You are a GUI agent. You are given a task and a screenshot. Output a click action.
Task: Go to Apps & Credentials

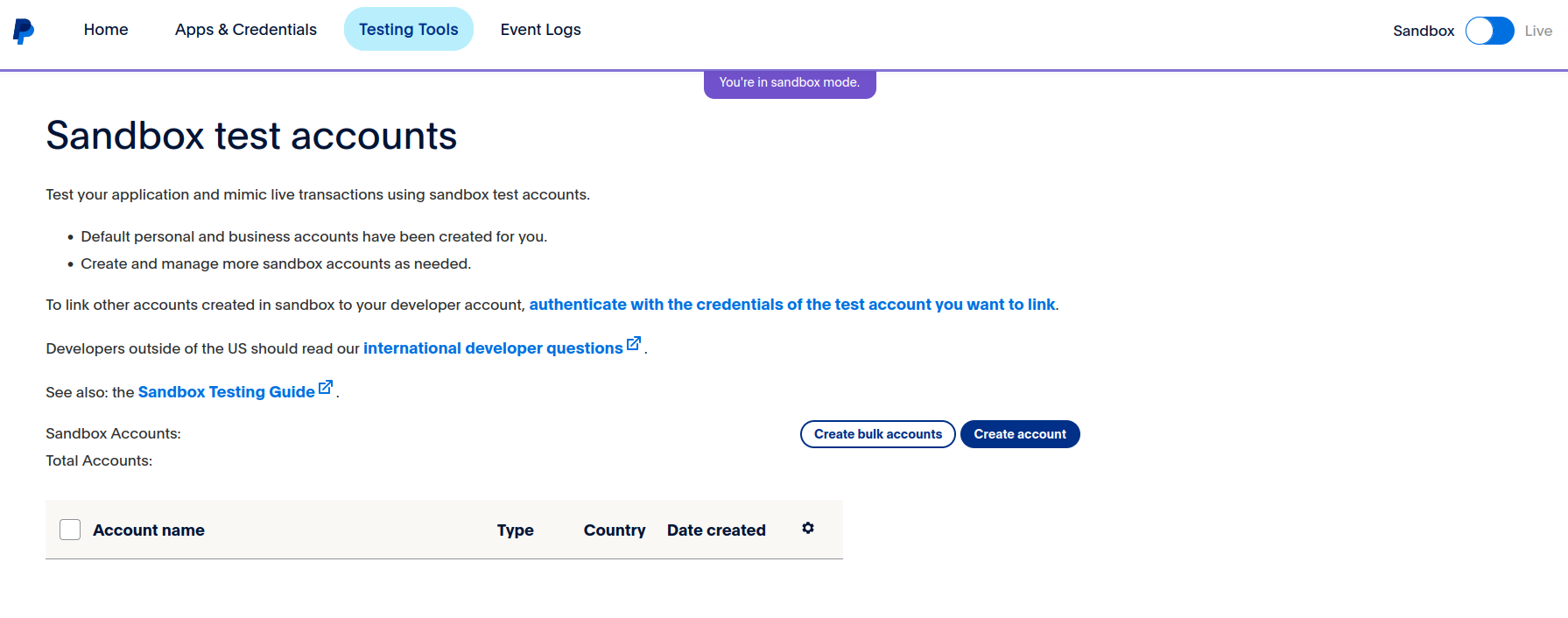[x=246, y=30]
